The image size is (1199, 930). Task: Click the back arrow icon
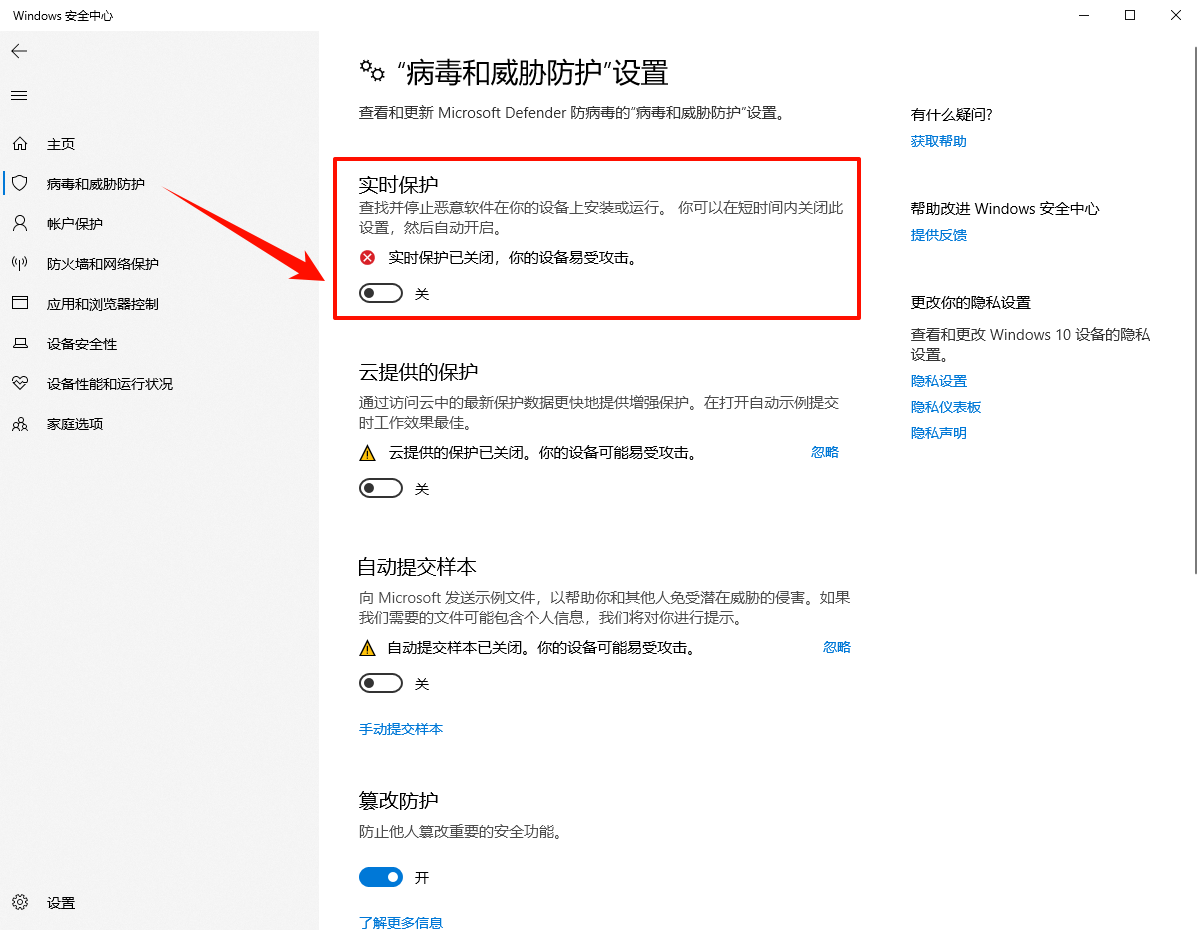pos(19,51)
